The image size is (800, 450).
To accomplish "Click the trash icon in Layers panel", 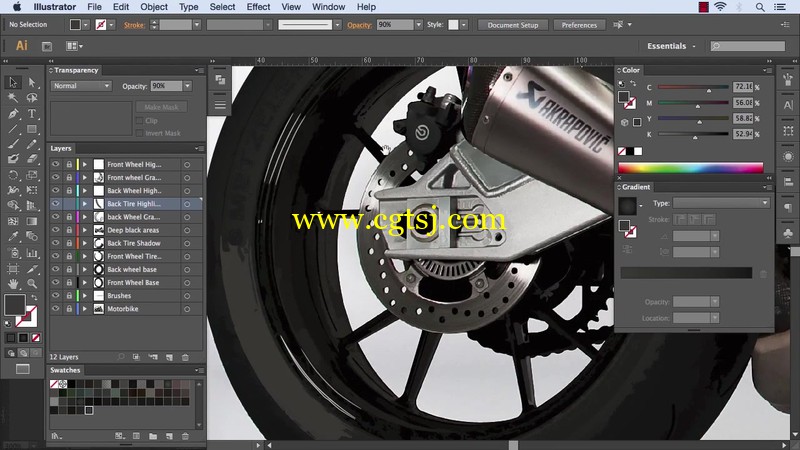I will 185,357.
